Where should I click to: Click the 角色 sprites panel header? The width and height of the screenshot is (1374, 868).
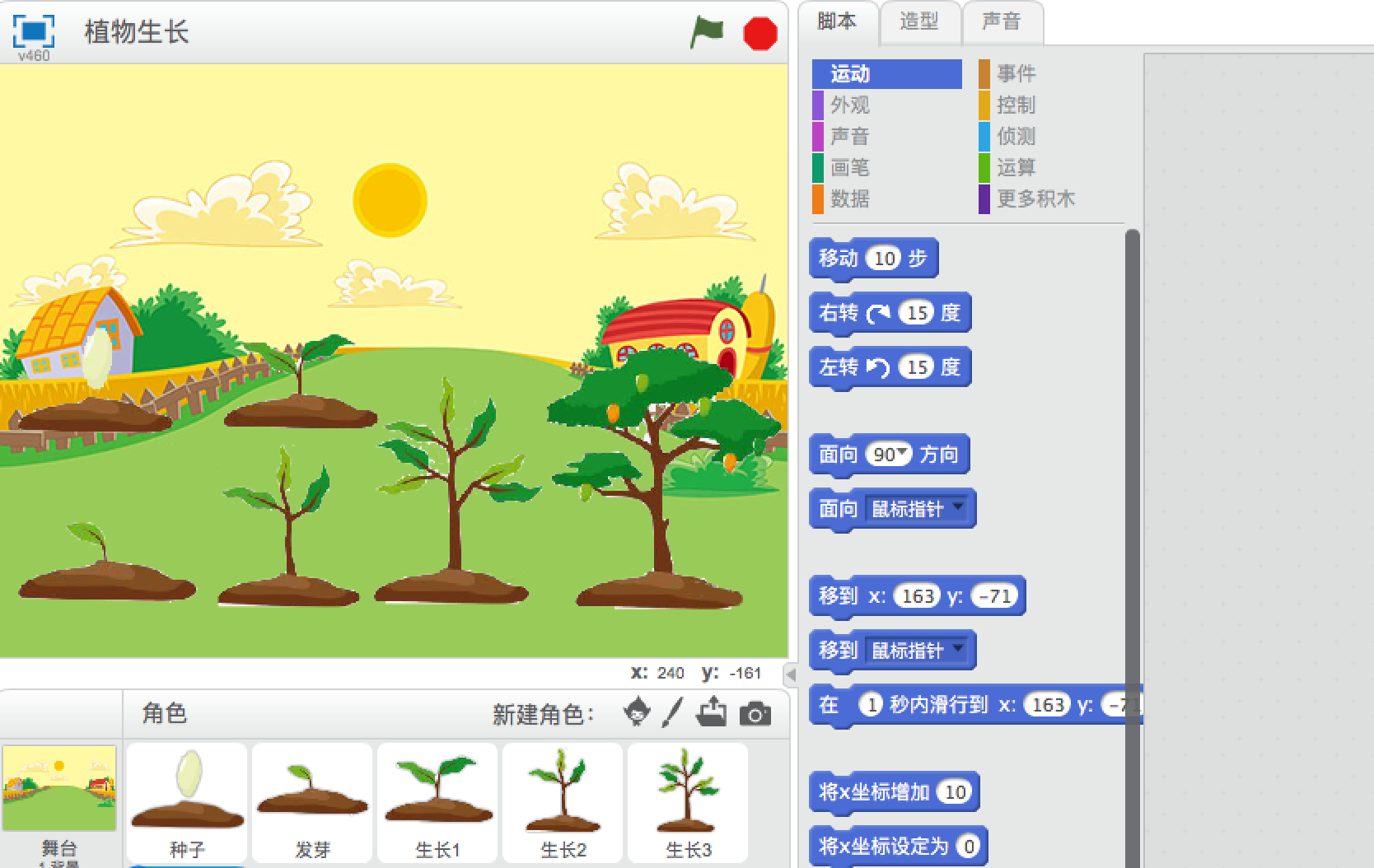[x=165, y=713]
